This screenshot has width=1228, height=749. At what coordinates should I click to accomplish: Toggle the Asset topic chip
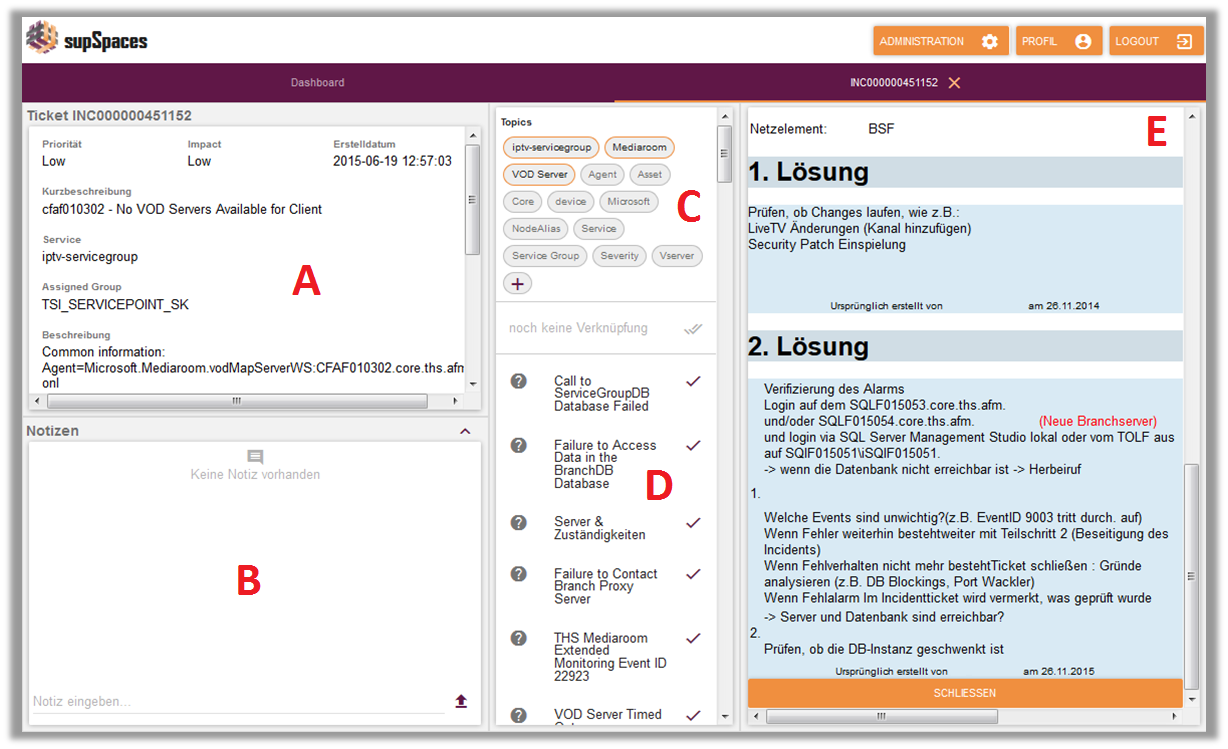pyautogui.click(x=650, y=174)
